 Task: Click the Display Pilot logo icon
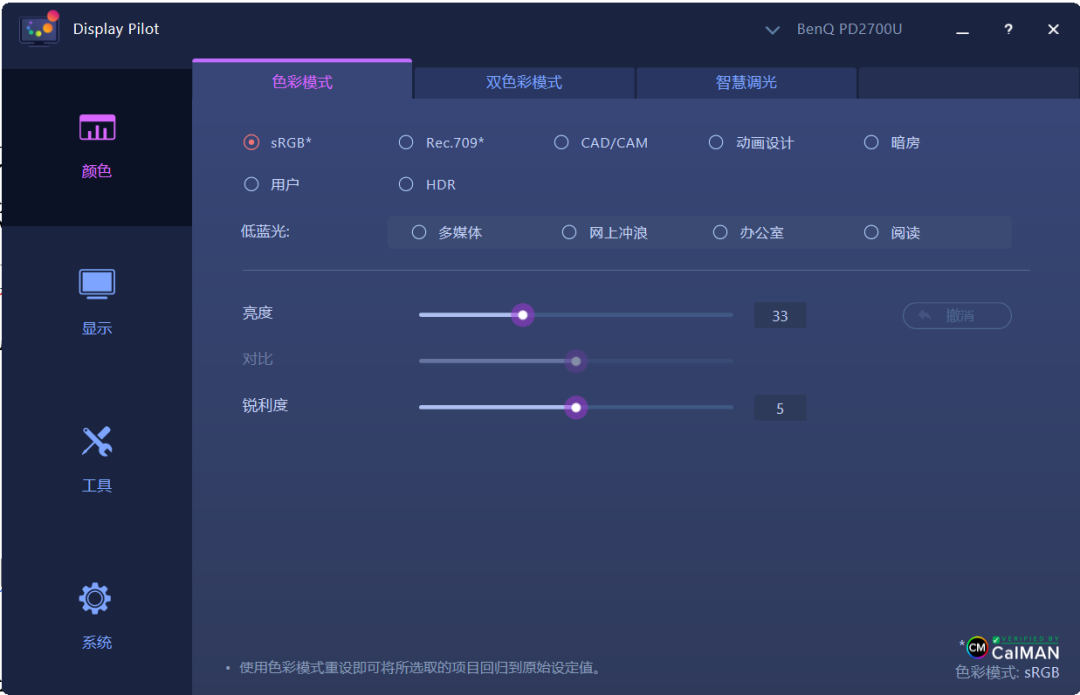pyautogui.click(x=38, y=29)
